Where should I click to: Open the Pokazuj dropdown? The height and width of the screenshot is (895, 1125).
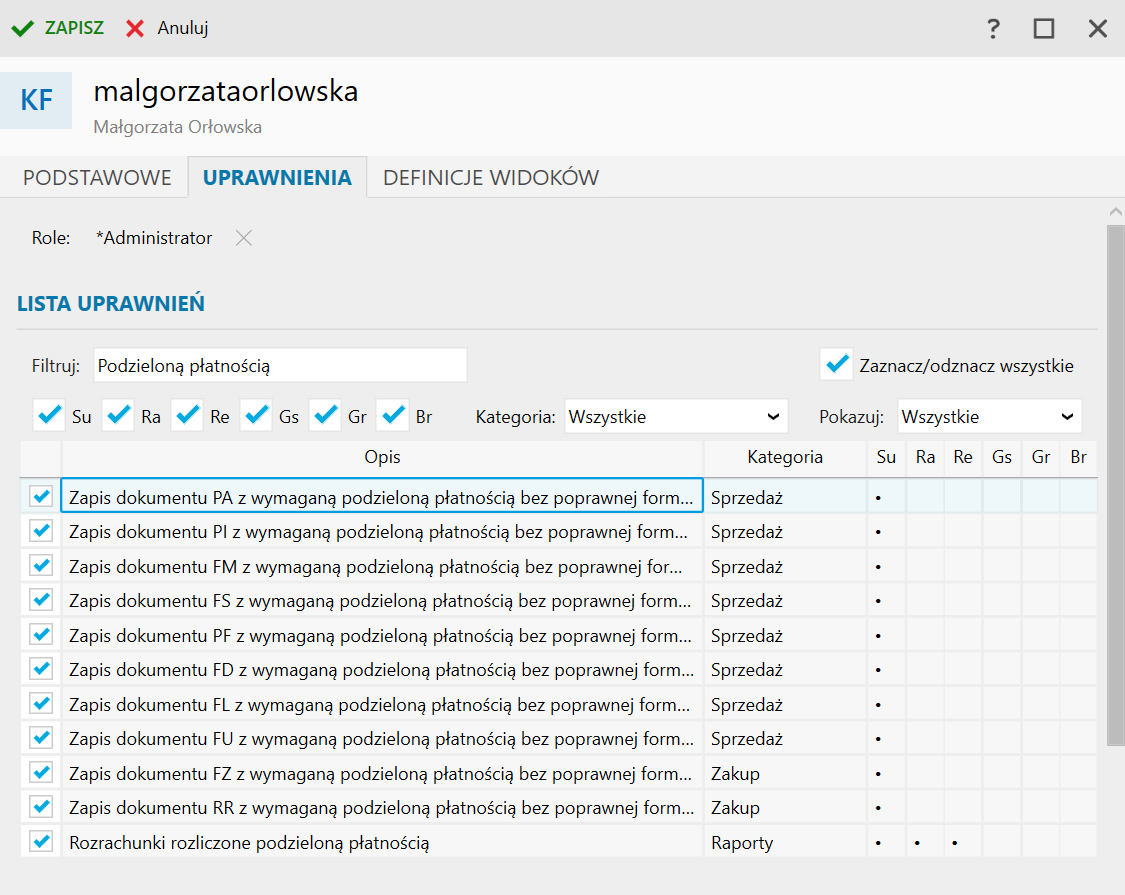(x=989, y=417)
